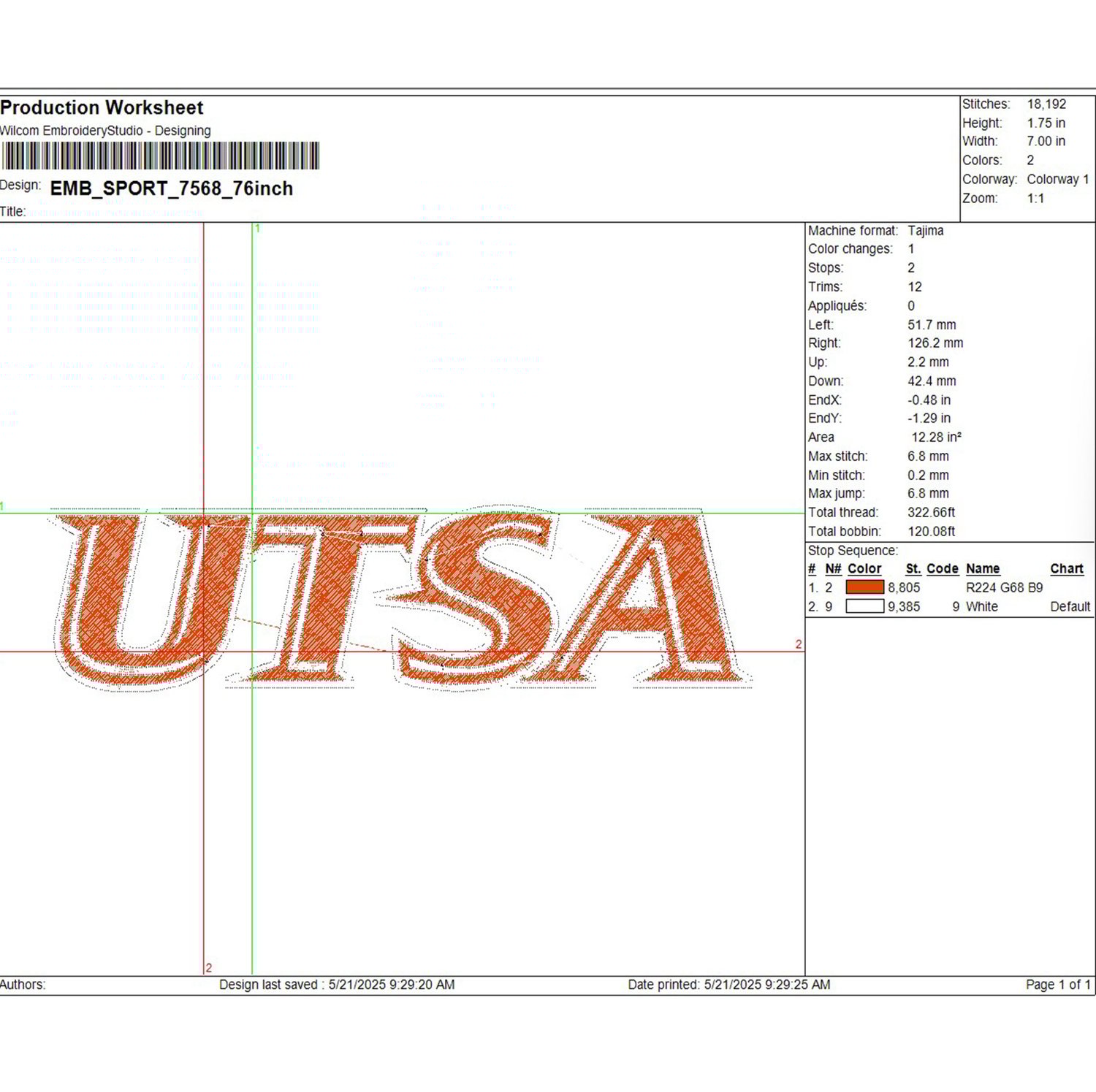
Task: Select the stitch count "9,385"
Action: tap(904, 607)
